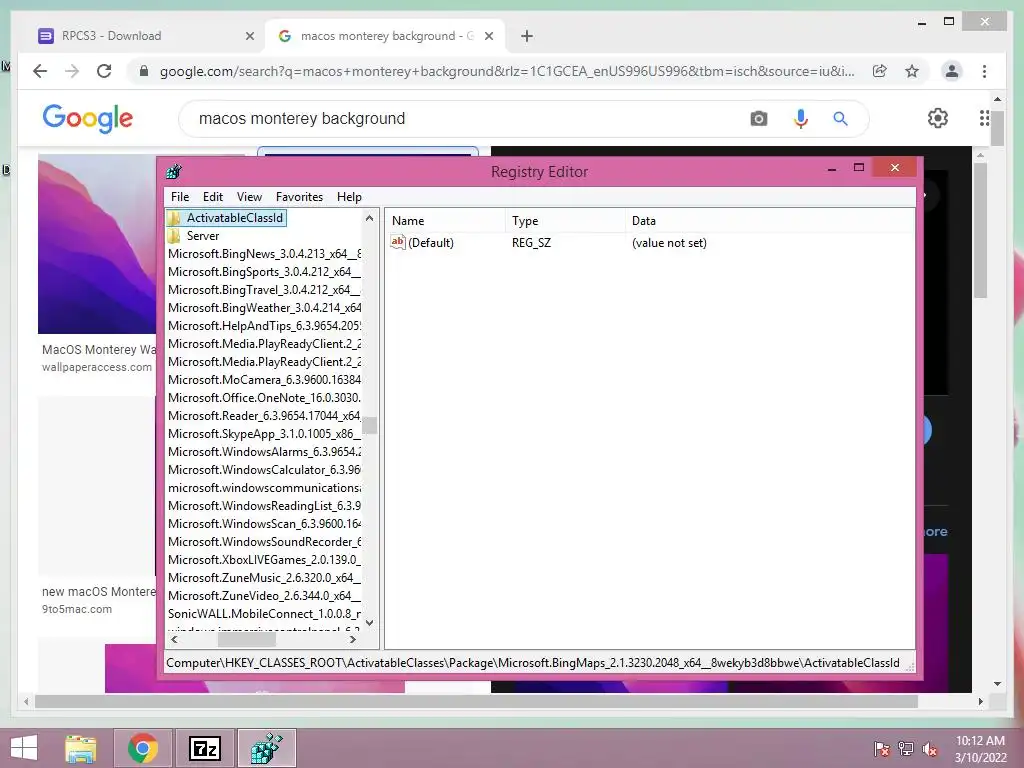
Task: Select the Microsoft.XboxLIVEGames registry key
Action: [x=264, y=560]
